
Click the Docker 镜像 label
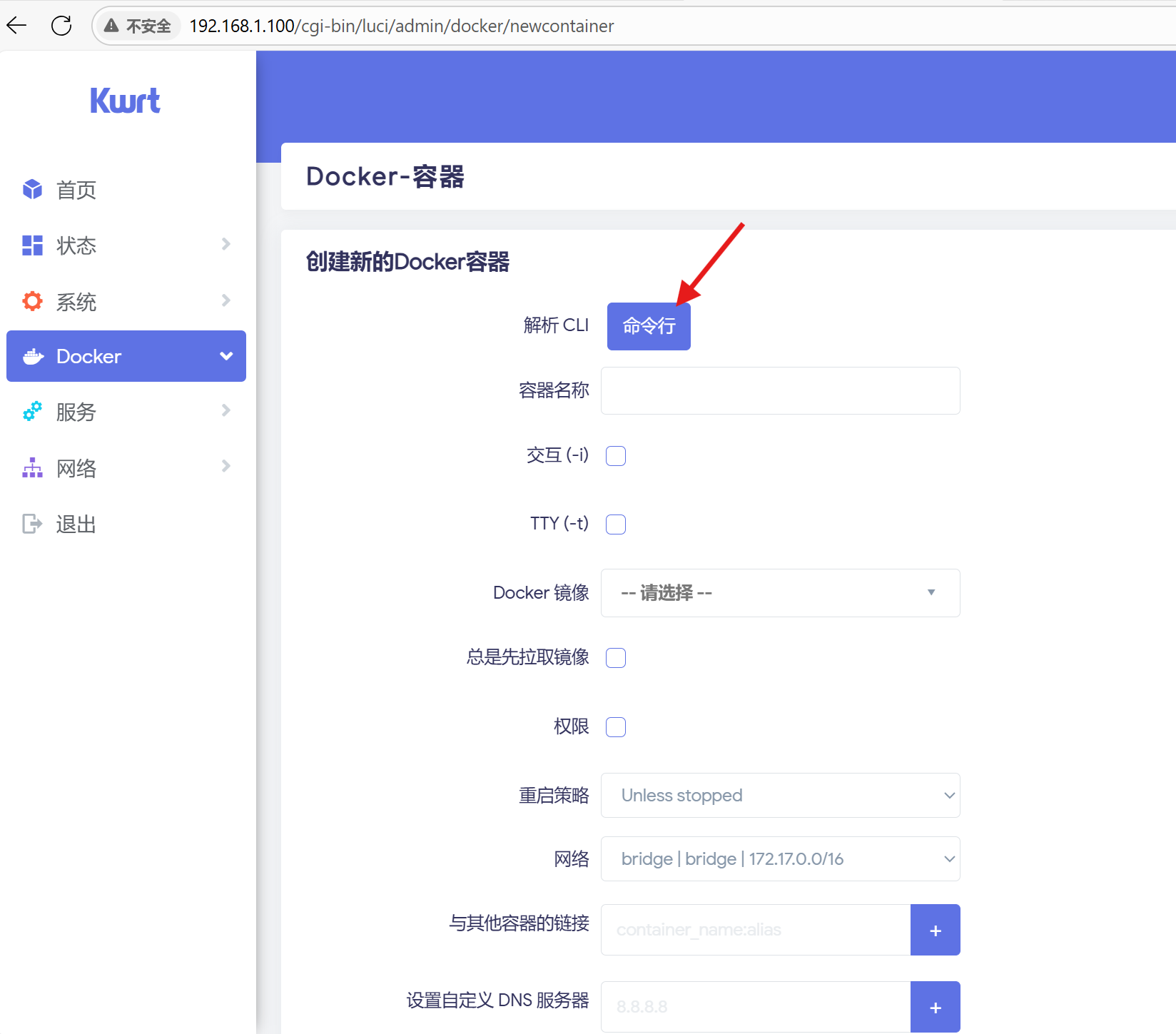542,593
